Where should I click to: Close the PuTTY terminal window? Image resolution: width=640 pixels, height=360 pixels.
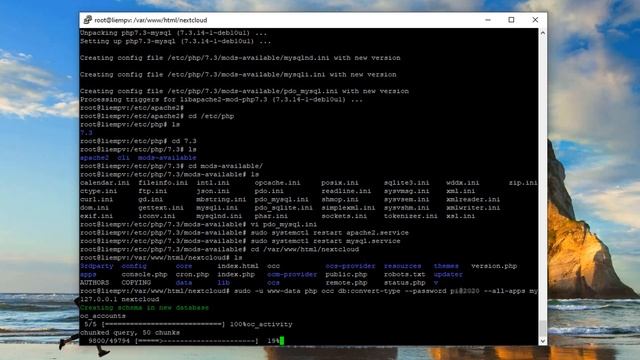[535, 20]
